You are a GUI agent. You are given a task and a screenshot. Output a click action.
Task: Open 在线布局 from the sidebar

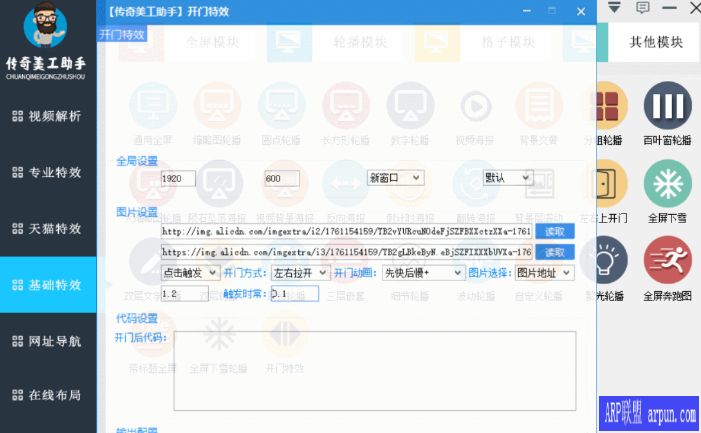(x=48, y=395)
